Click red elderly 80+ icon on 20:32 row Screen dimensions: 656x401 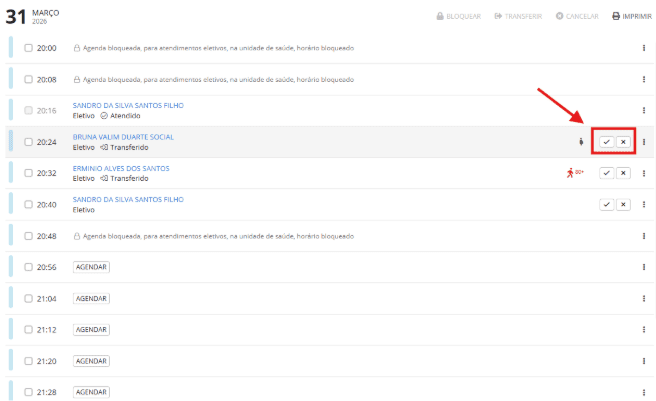pyautogui.click(x=574, y=173)
